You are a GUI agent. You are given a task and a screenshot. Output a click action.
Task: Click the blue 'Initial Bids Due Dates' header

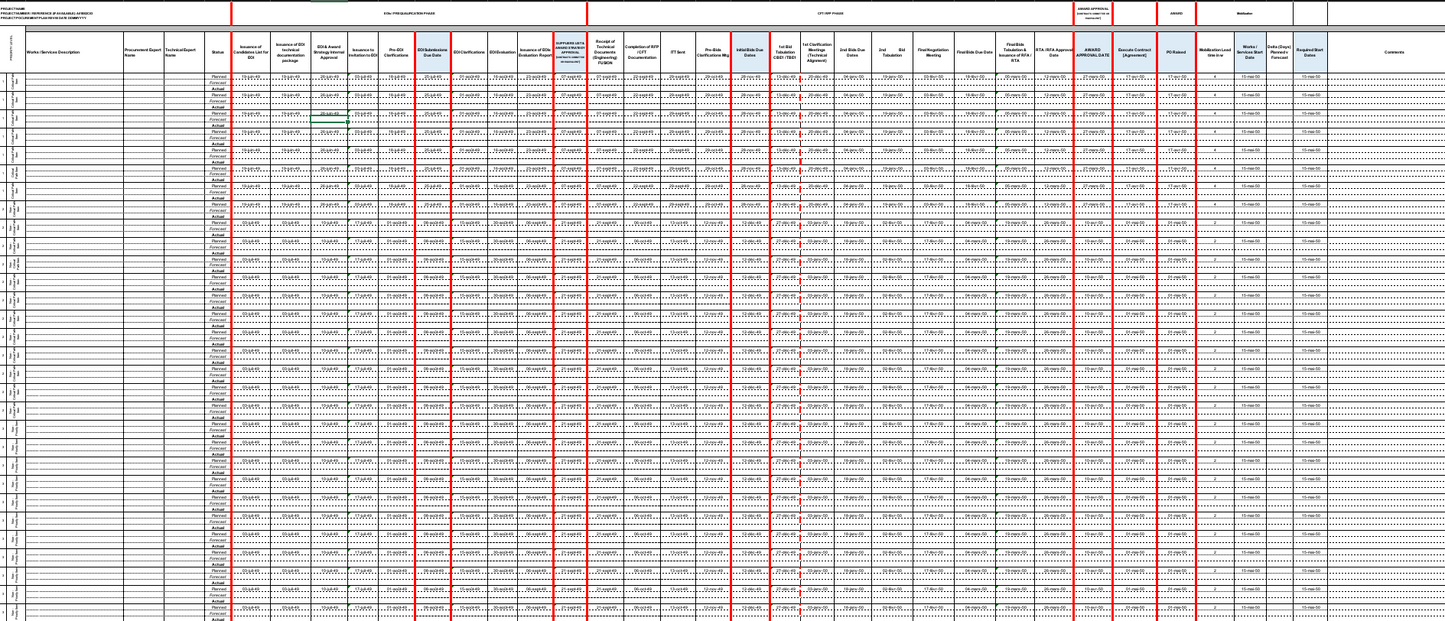(x=750, y=52)
